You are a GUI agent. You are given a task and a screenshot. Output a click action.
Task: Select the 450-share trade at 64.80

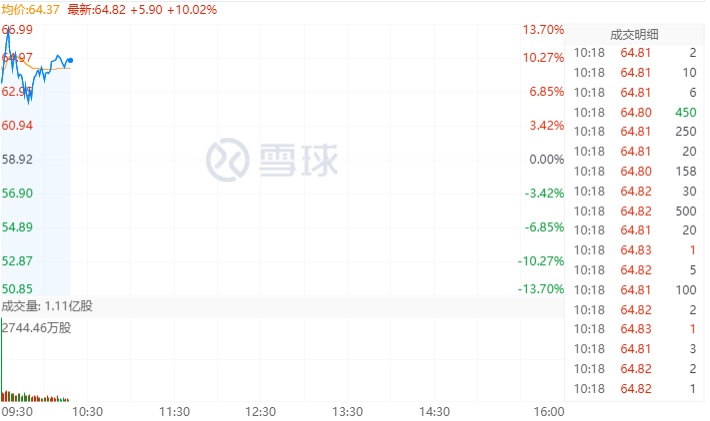coord(635,112)
